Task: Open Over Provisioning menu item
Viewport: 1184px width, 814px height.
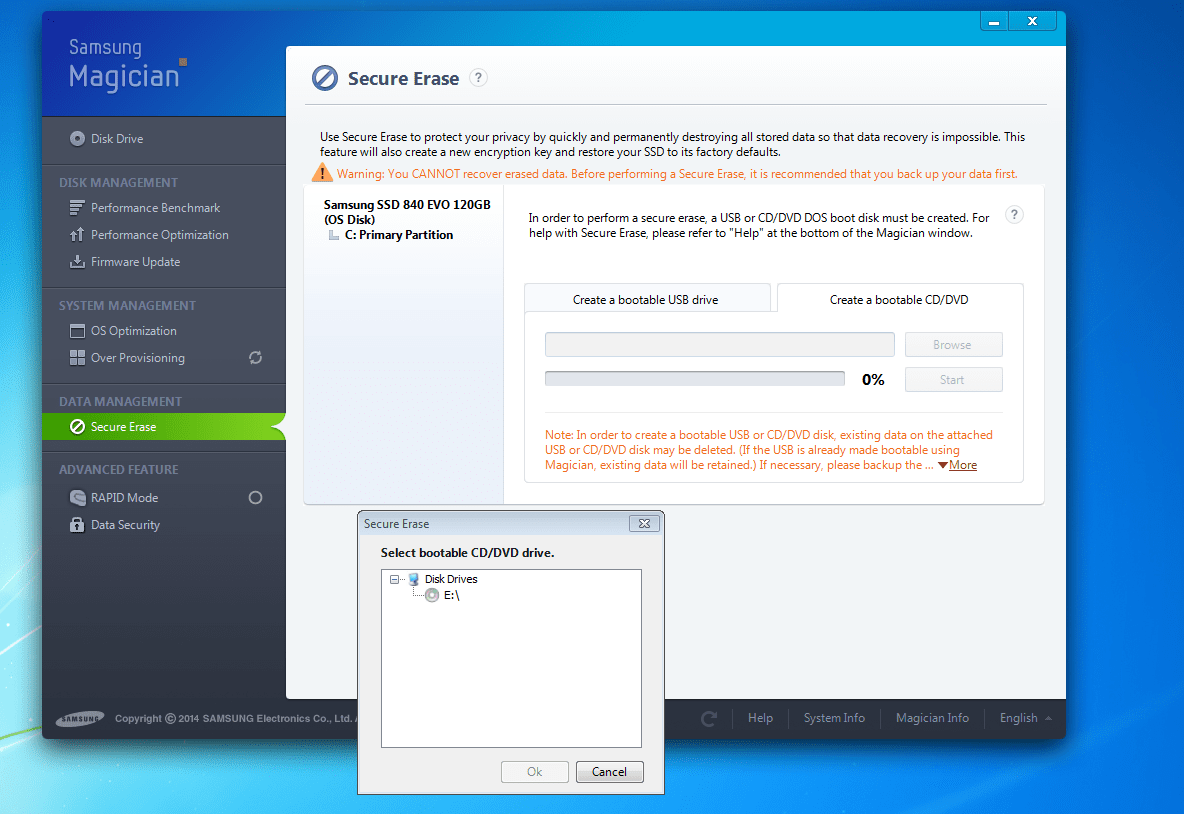Action: click(137, 358)
